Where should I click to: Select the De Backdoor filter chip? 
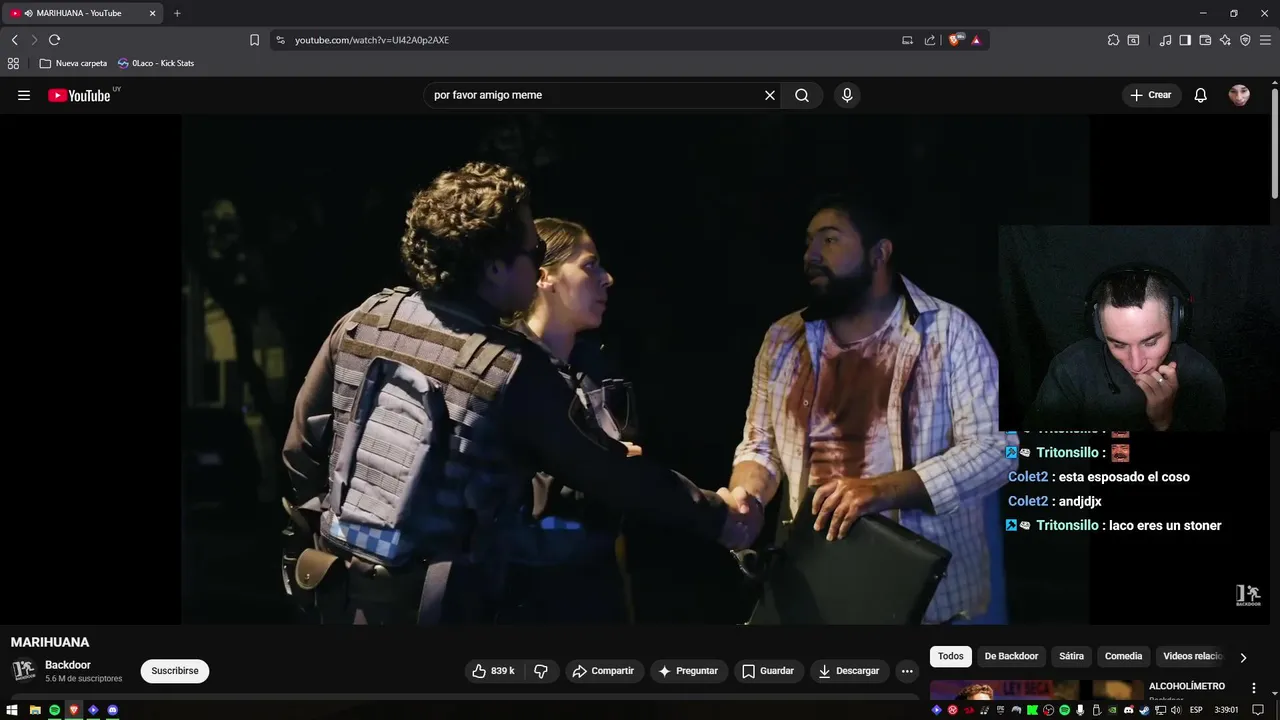click(1011, 656)
